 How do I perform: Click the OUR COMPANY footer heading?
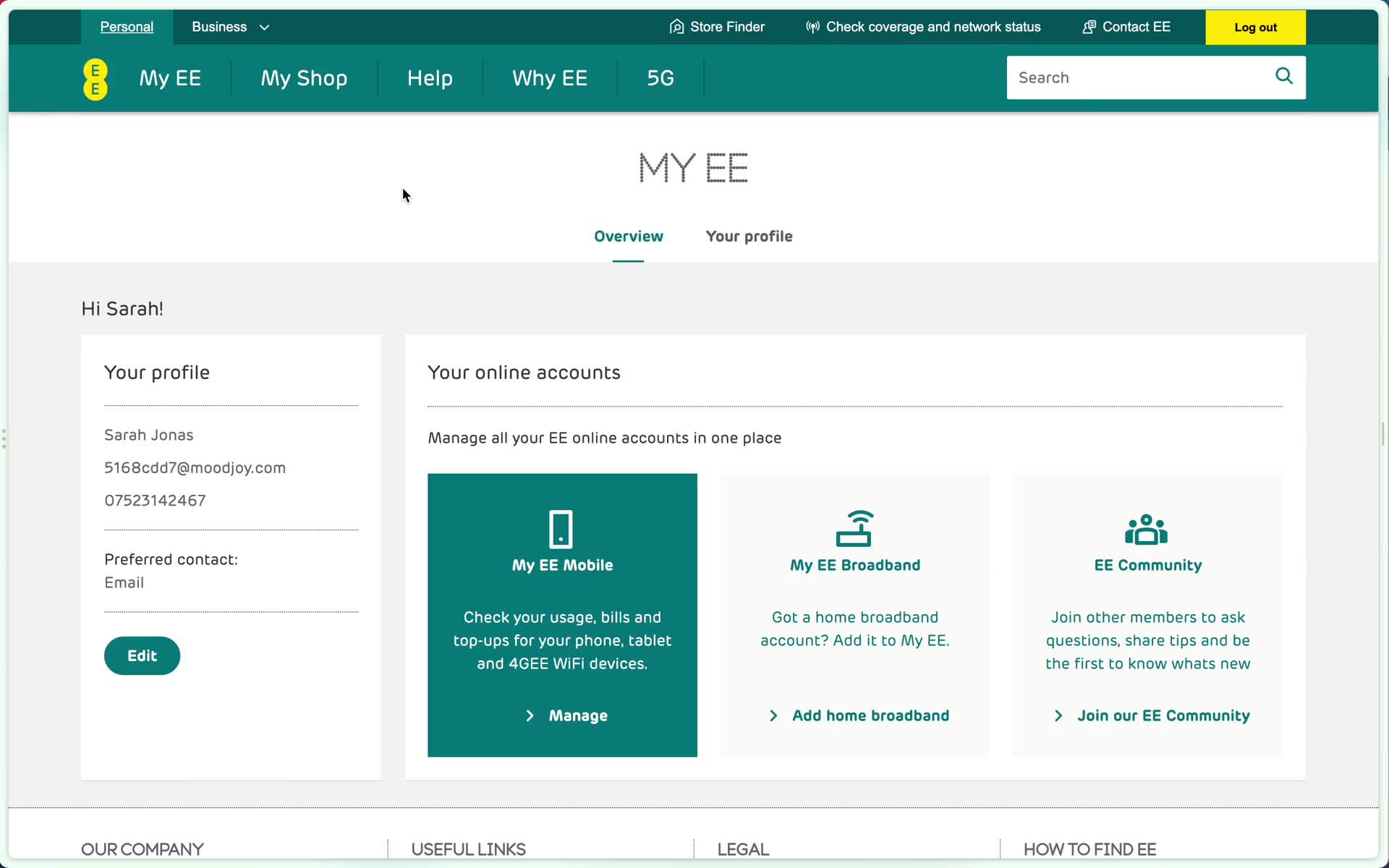coord(142,849)
